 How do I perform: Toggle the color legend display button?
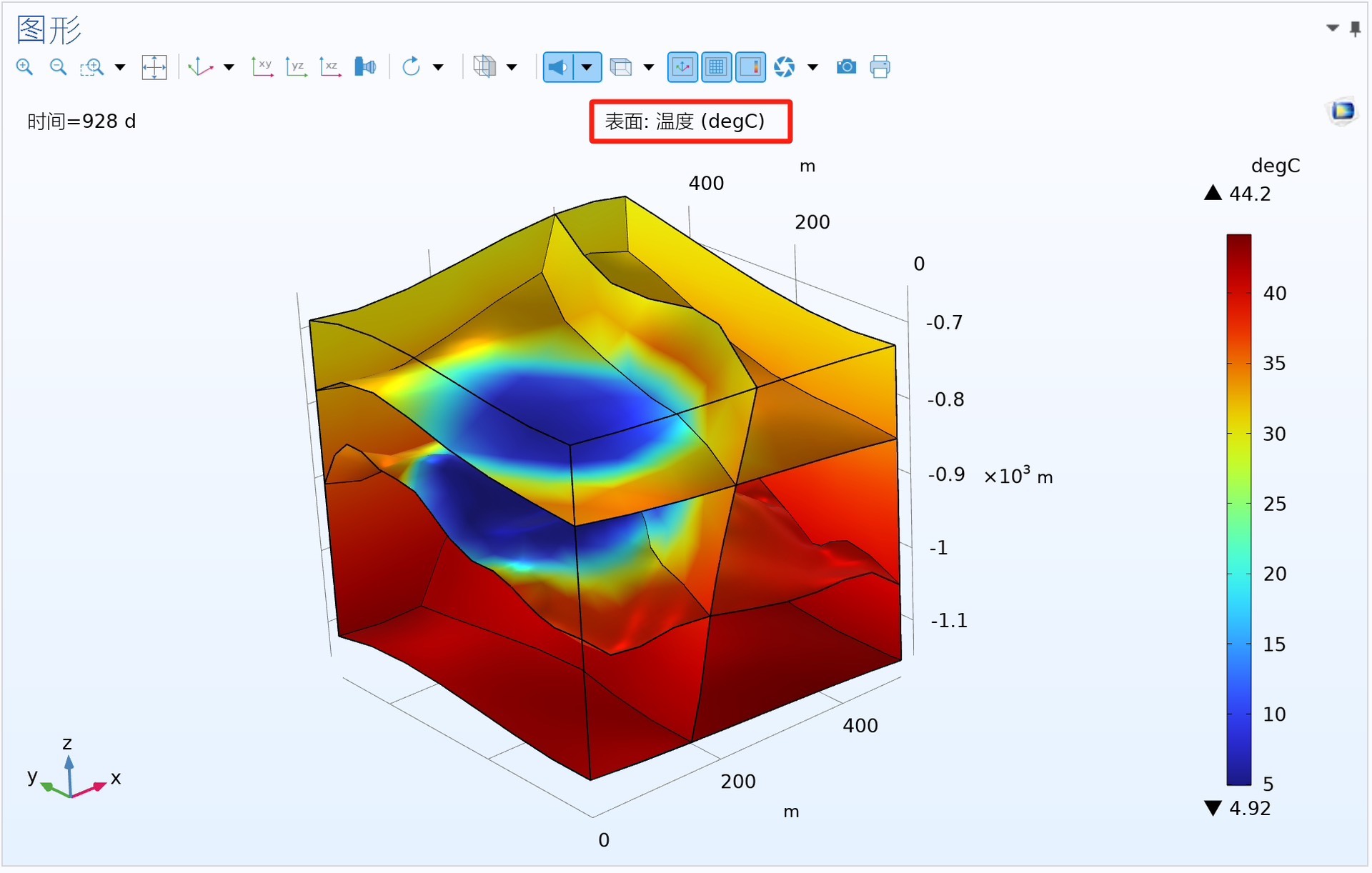tap(750, 67)
